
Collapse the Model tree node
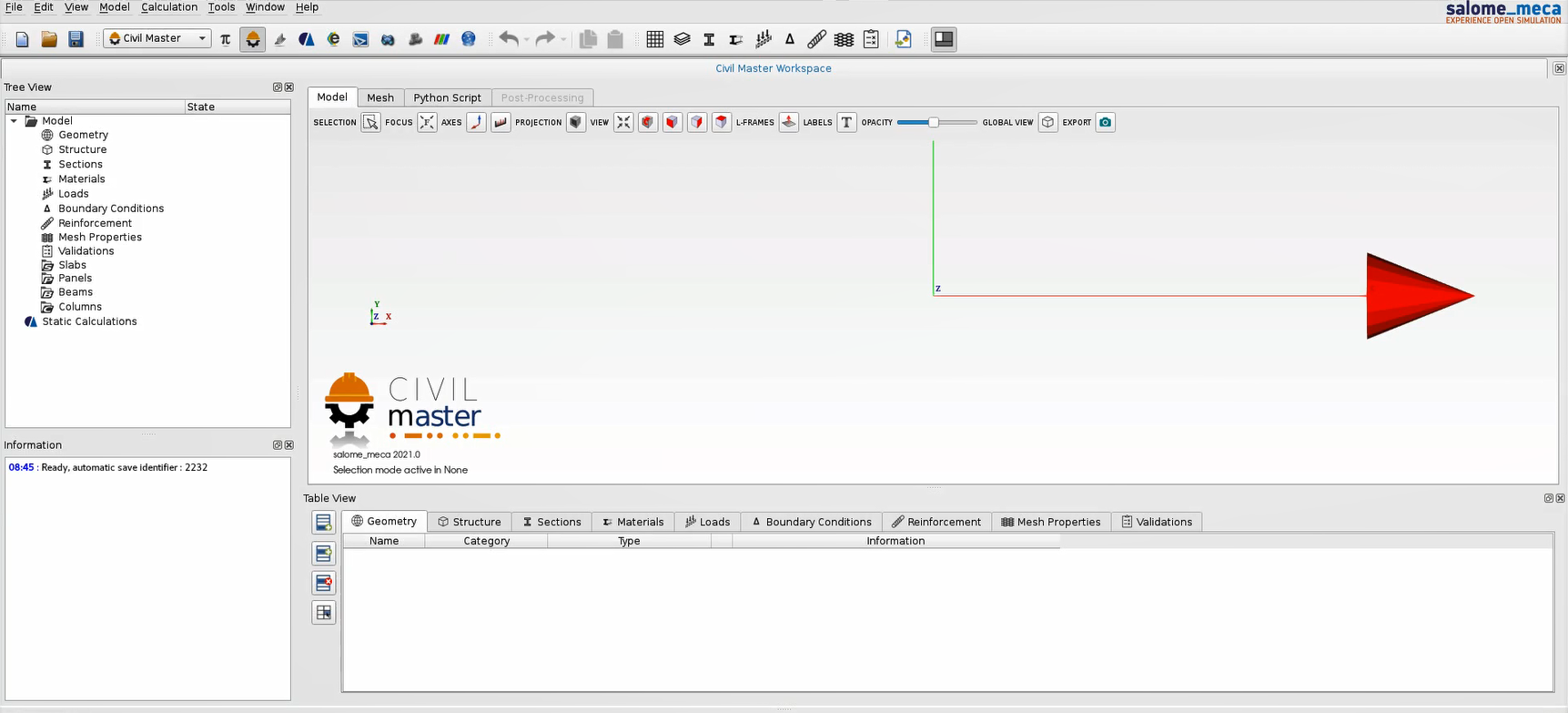[15, 121]
